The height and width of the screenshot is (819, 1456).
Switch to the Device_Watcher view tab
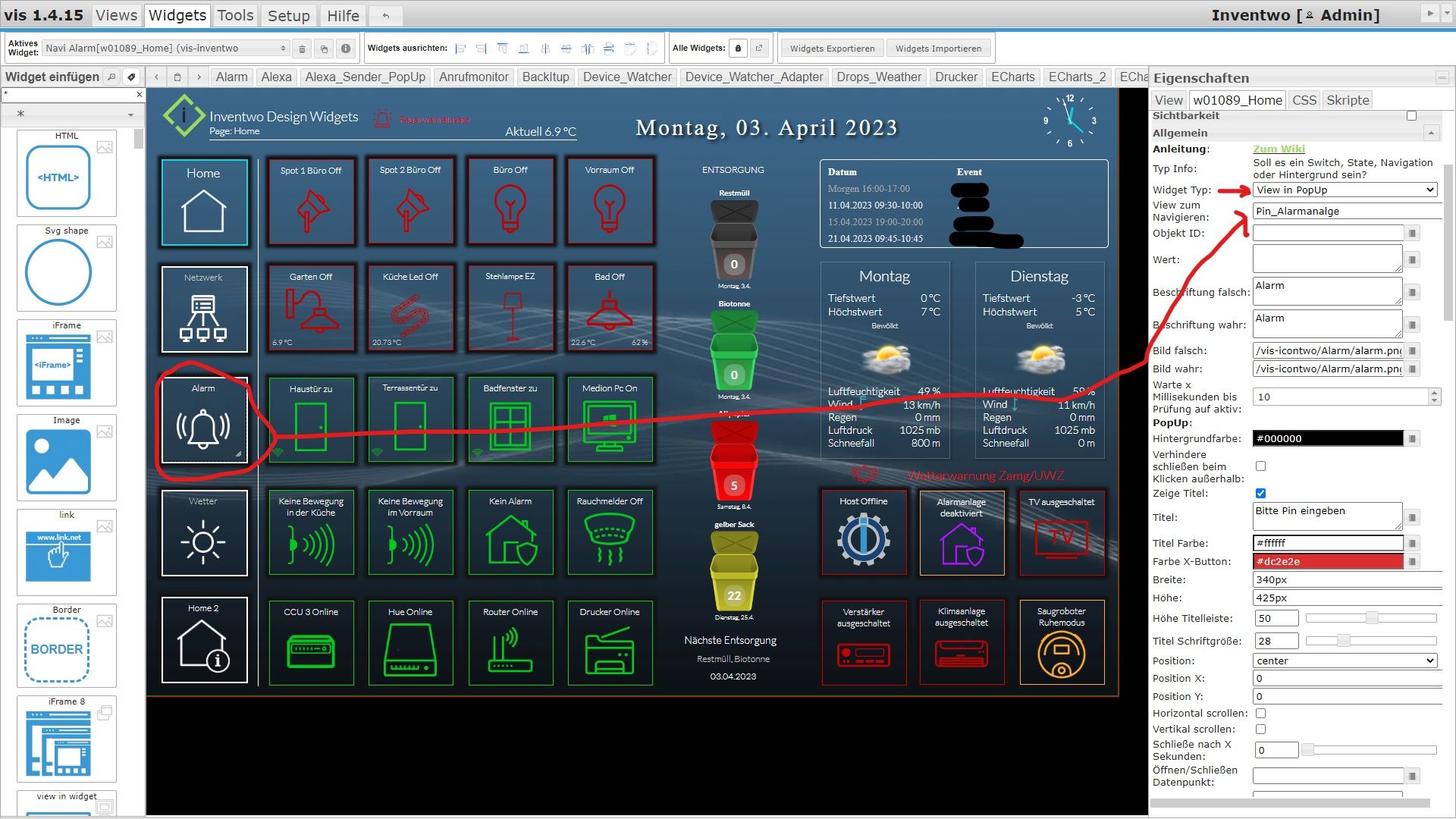626,77
